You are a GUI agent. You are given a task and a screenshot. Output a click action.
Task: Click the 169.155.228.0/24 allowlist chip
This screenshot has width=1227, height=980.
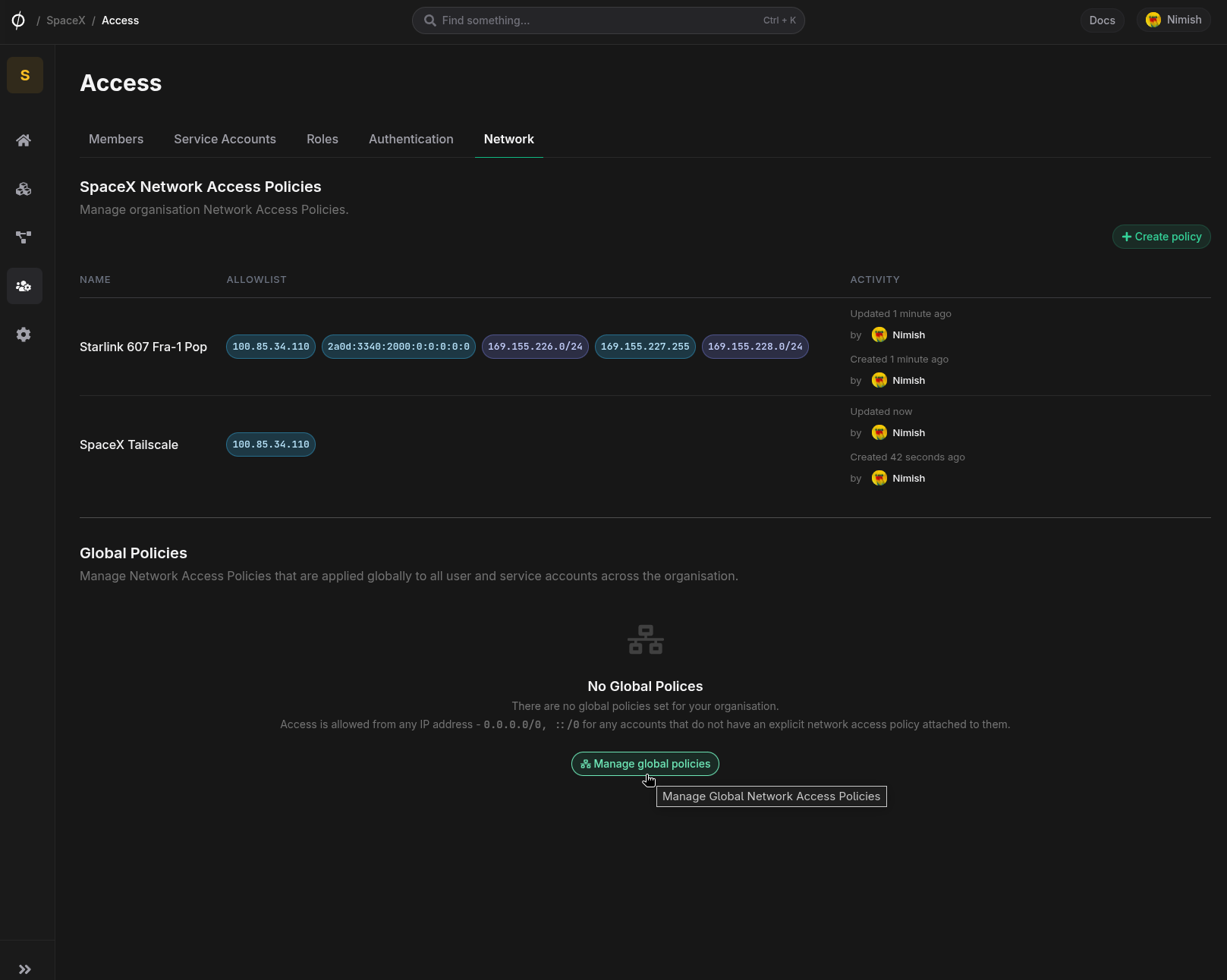pos(755,347)
